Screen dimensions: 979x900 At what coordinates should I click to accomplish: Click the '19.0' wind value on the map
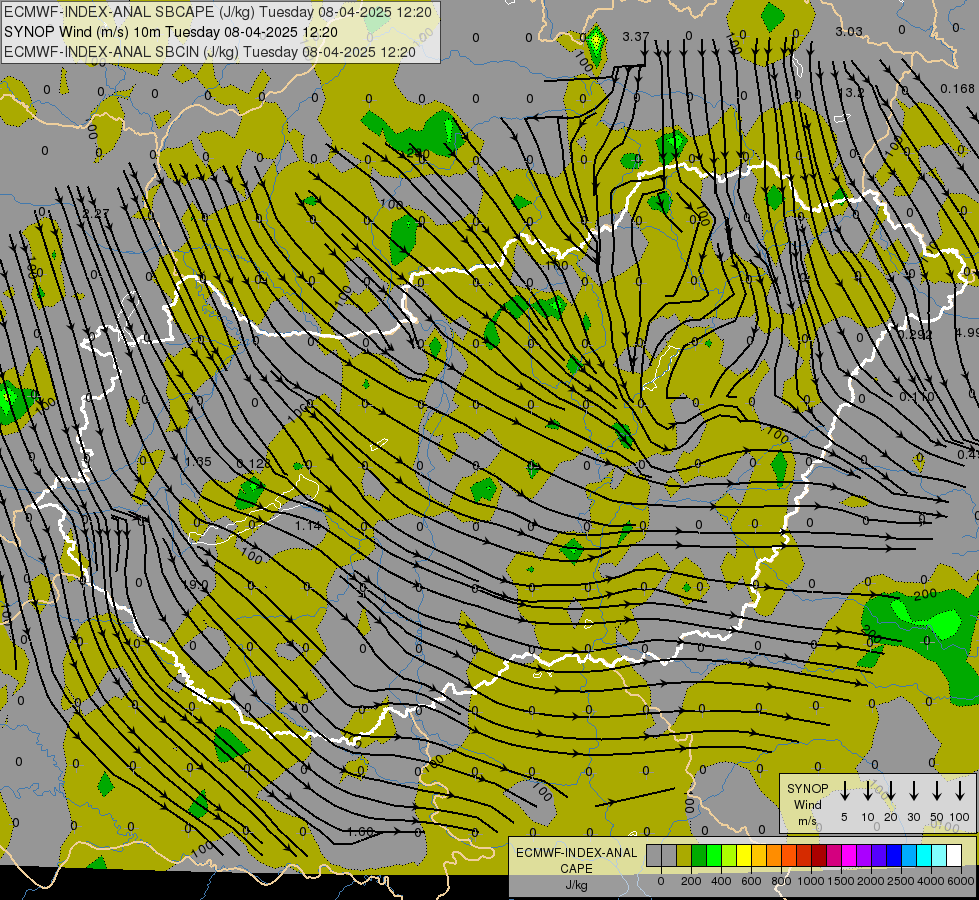click(196, 585)
